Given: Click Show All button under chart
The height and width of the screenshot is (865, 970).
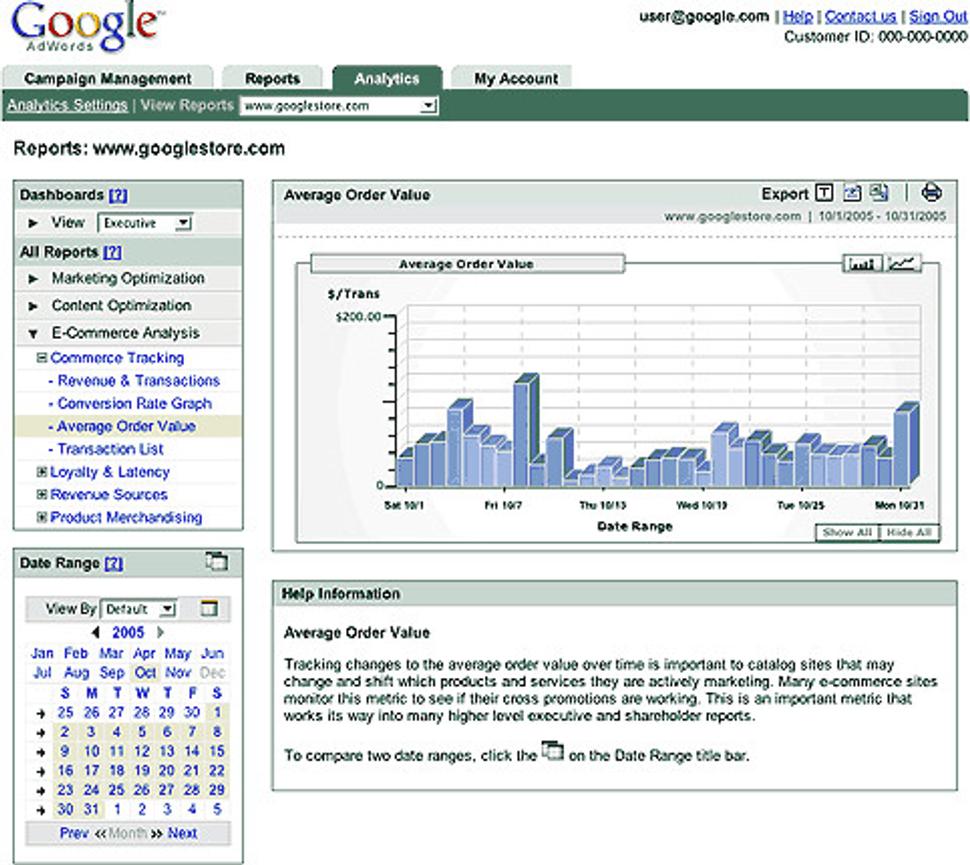Looking at the screenshot, I should (x=847, y=532).
